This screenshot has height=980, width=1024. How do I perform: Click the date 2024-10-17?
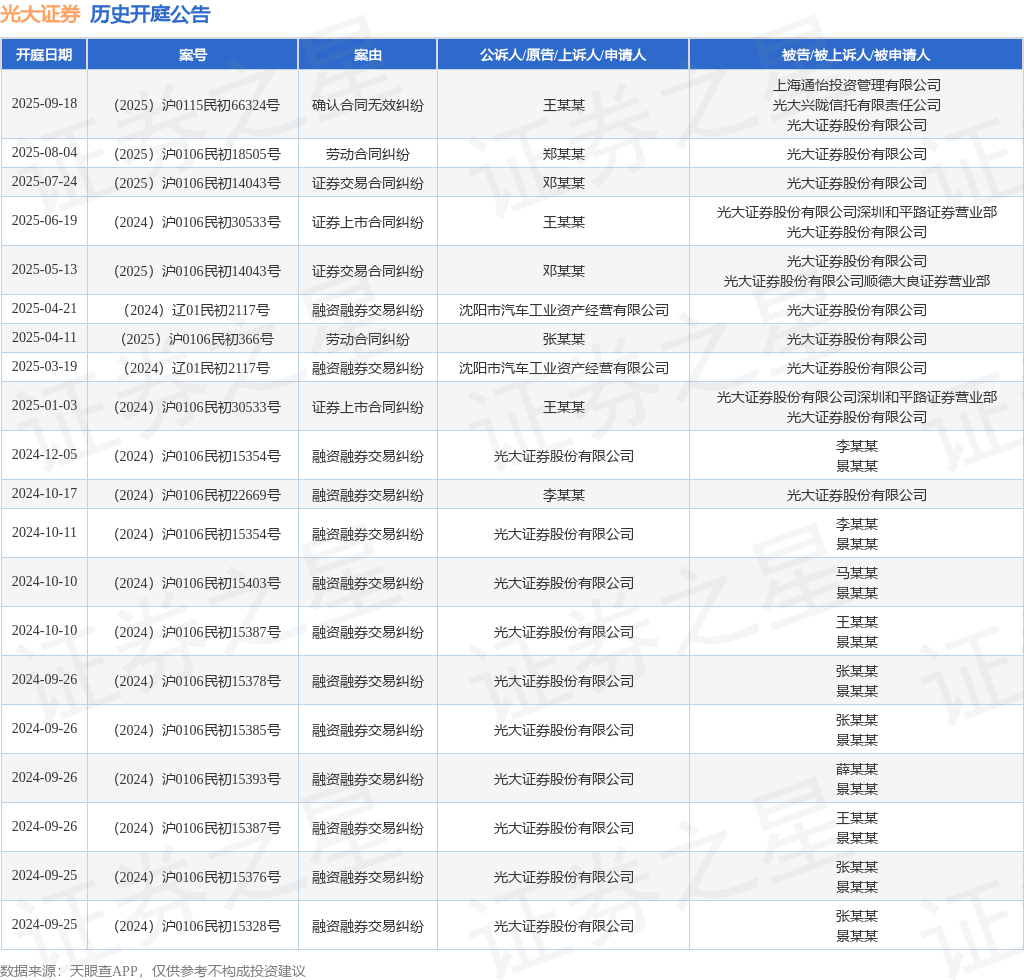tap(44, 494)
